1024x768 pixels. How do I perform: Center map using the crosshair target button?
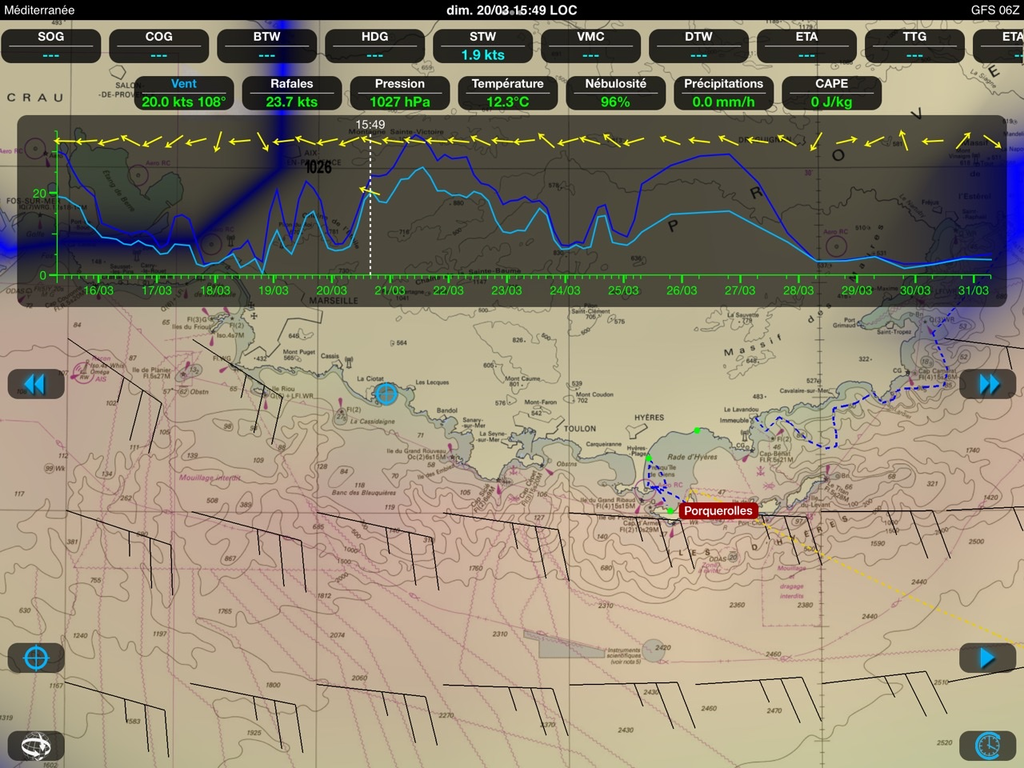pyautogui.click(x=36, y=658)
